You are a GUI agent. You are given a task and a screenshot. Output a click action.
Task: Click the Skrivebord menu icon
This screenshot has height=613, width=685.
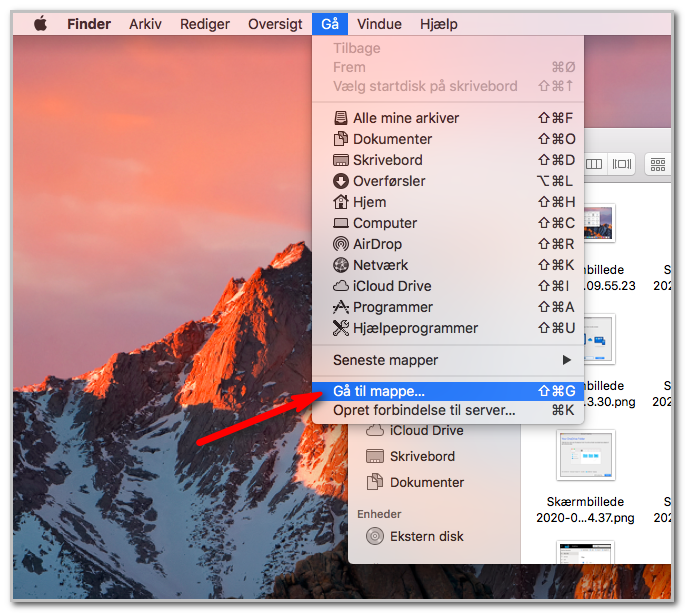pos(341,160)
